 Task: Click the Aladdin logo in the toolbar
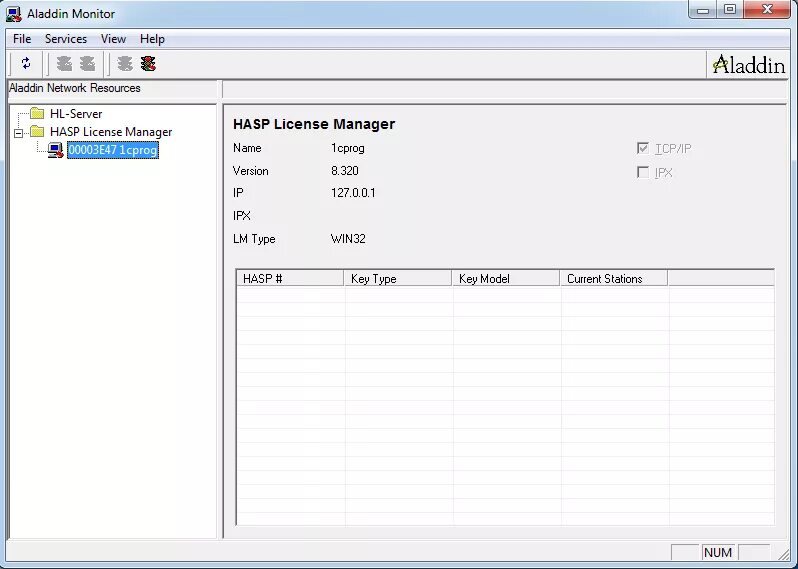(748, 65)
